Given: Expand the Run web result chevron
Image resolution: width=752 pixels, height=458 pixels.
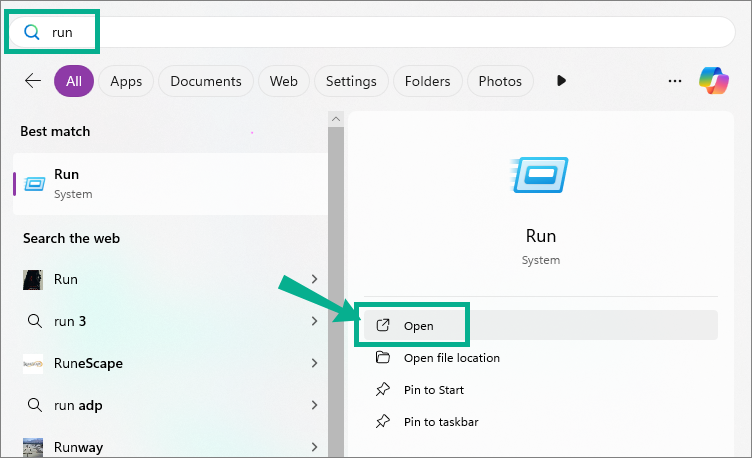Looking at the screenshot, I should coord(315,279).
